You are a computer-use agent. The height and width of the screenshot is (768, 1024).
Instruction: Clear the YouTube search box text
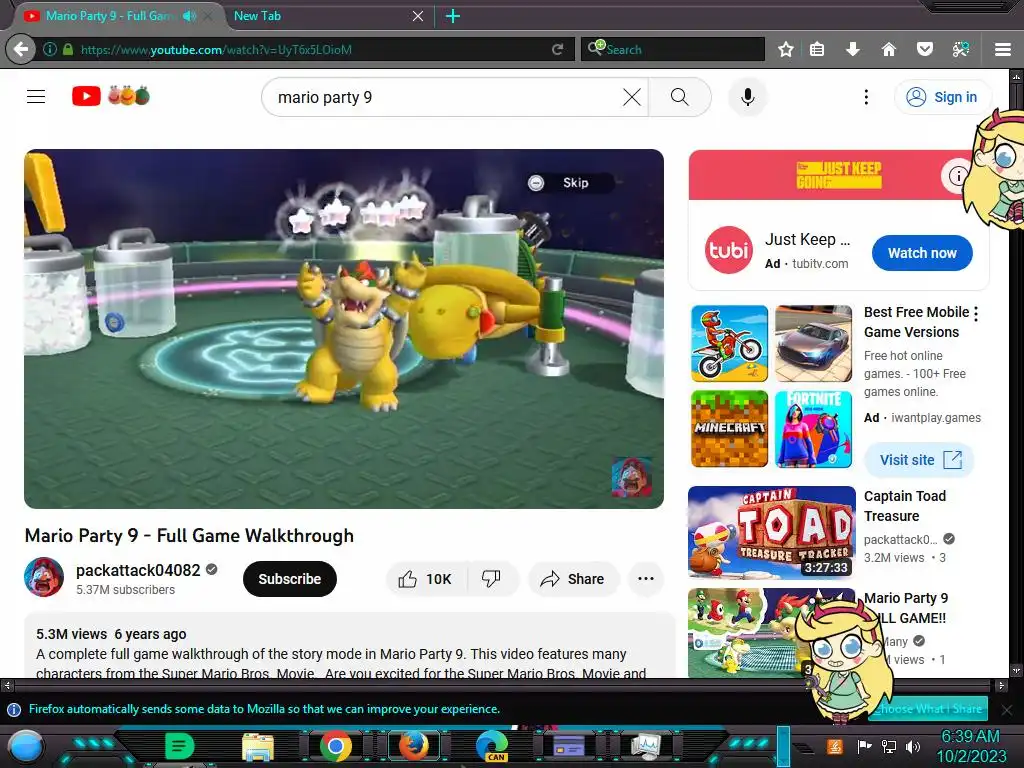point(632,97)
